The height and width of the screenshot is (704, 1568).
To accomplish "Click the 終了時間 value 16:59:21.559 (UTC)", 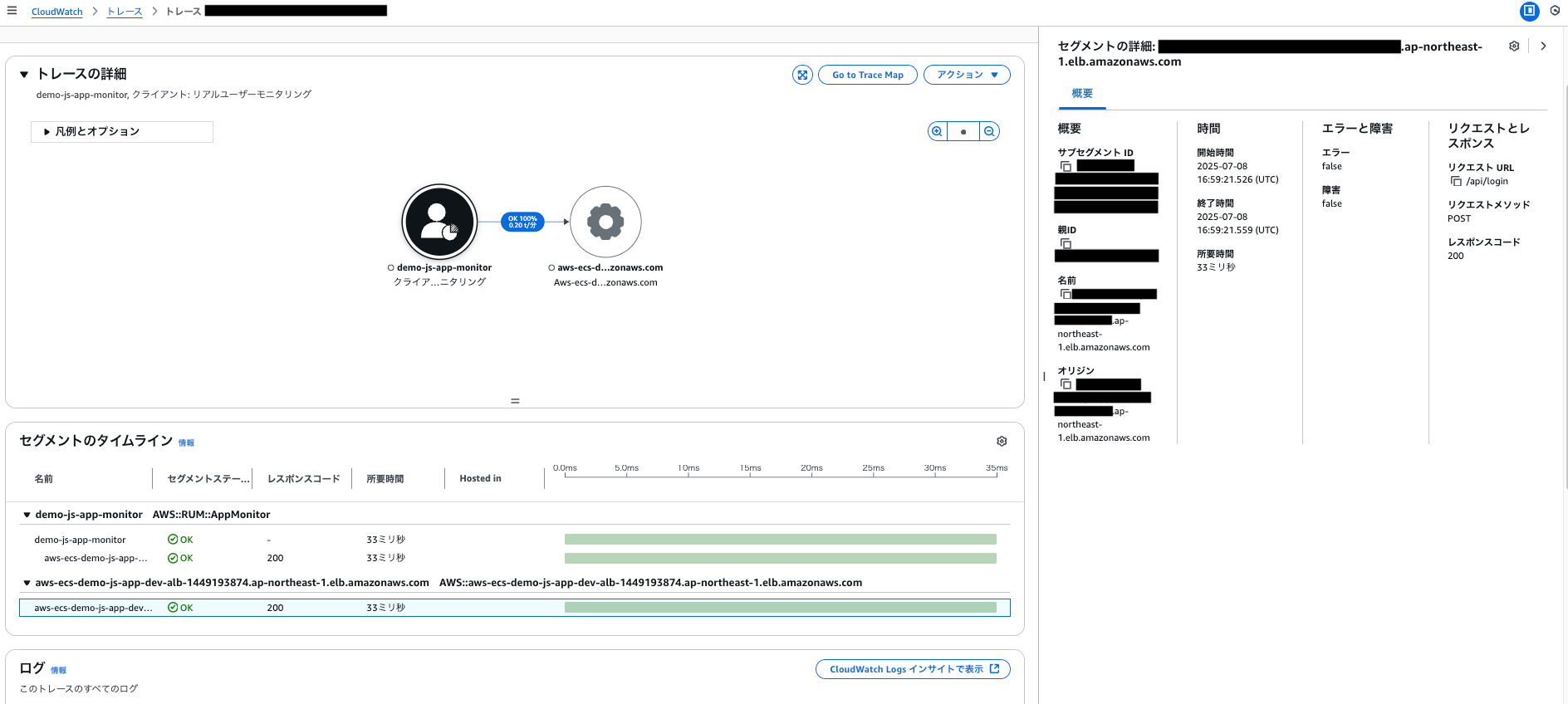I will coord(1237,230).
